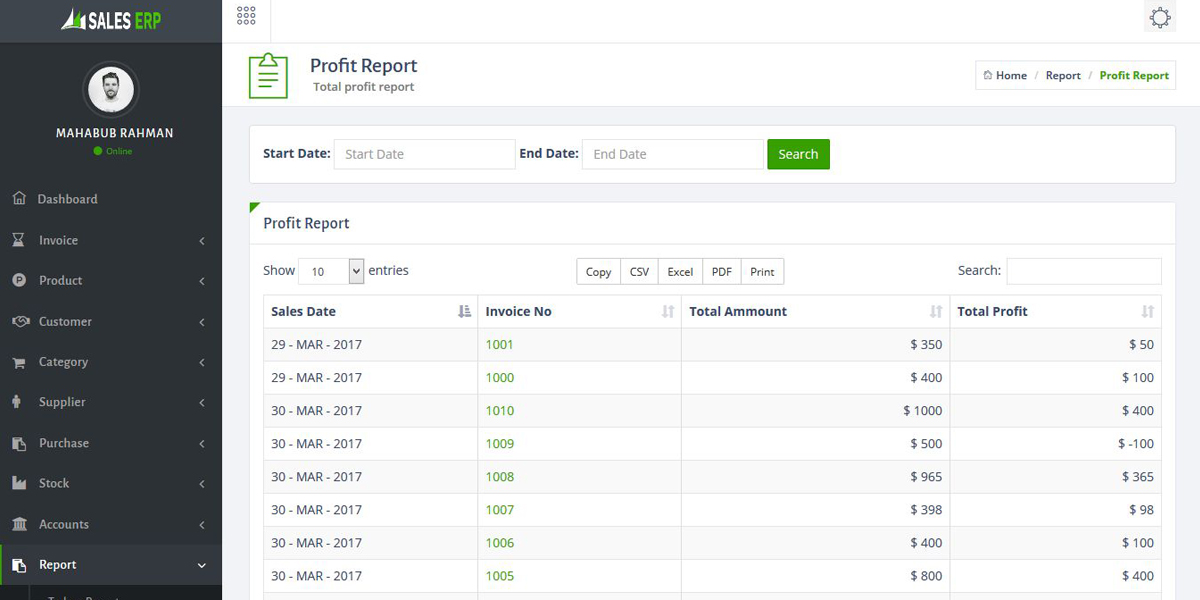This screenshot has height=600, width=1200.
Task: Select Invoice in the sidebar menu
Action: 58,240
